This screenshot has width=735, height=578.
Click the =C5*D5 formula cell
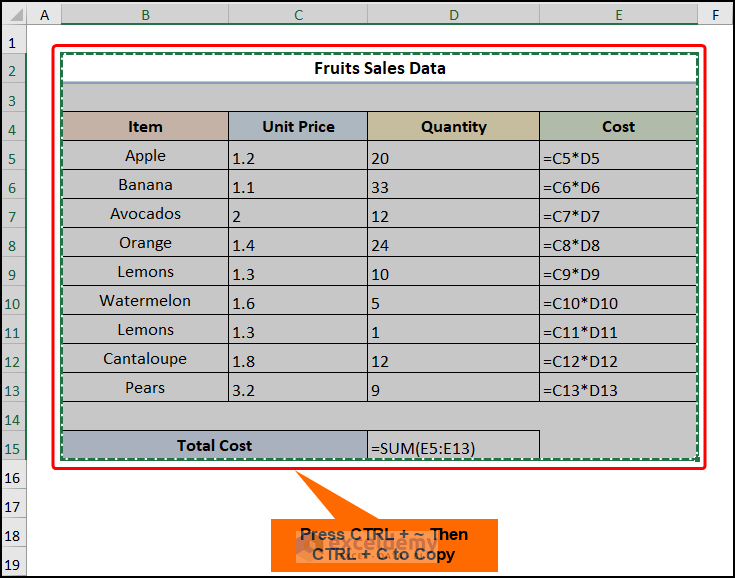pyautogui.click(x=618, y=157)
